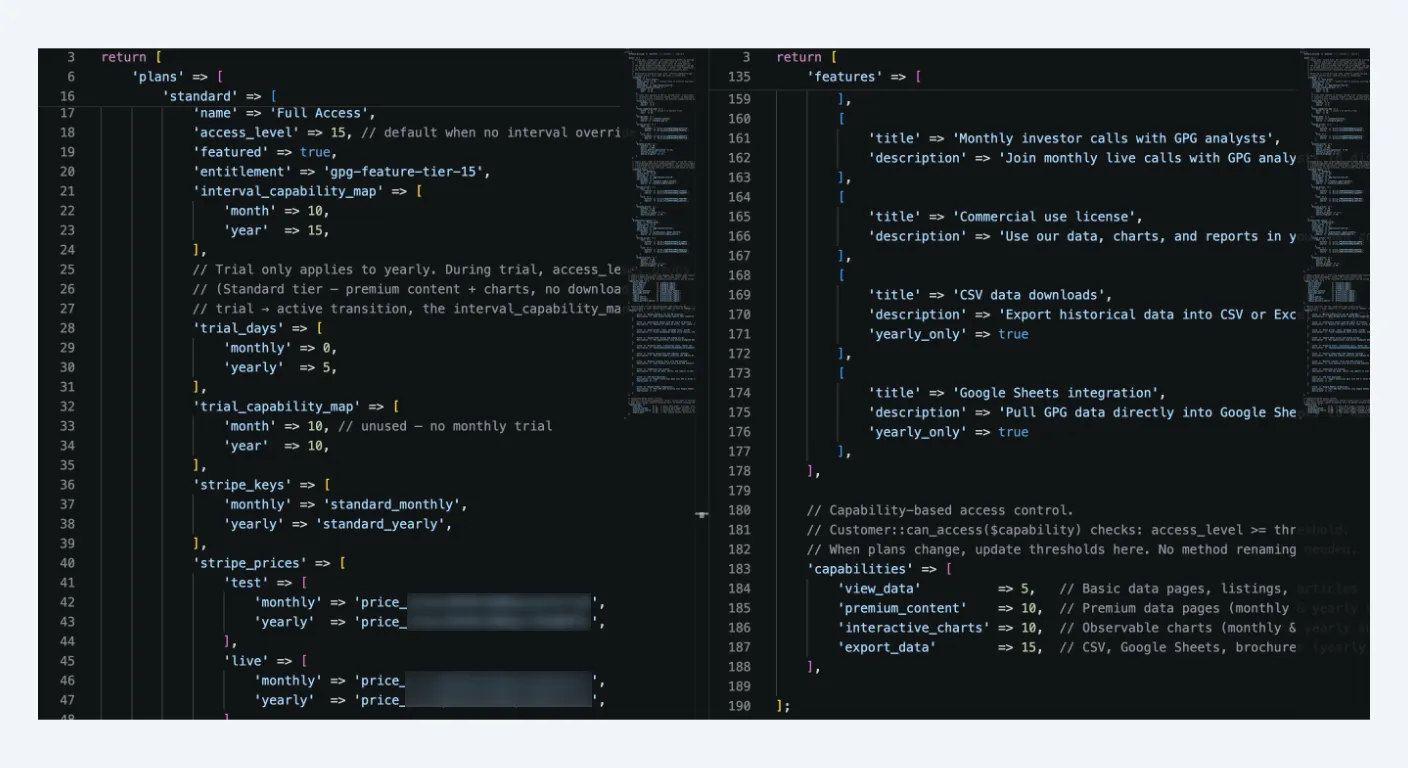Select the 'capabilities' key on line 183
Viewport: 1408px width, 768px height.
861,569
